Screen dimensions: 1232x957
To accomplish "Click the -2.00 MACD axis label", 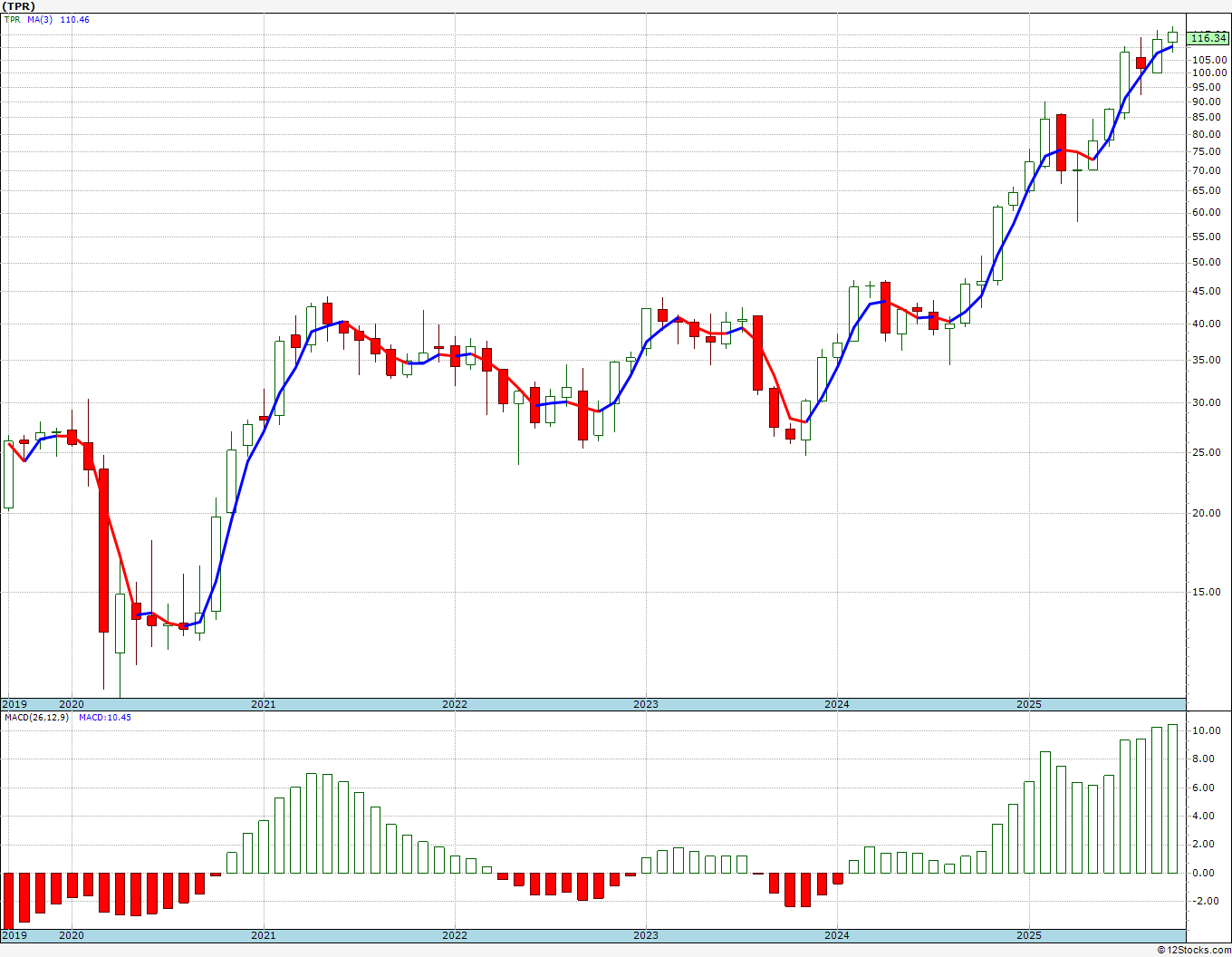I will [x=1204, y=902].
